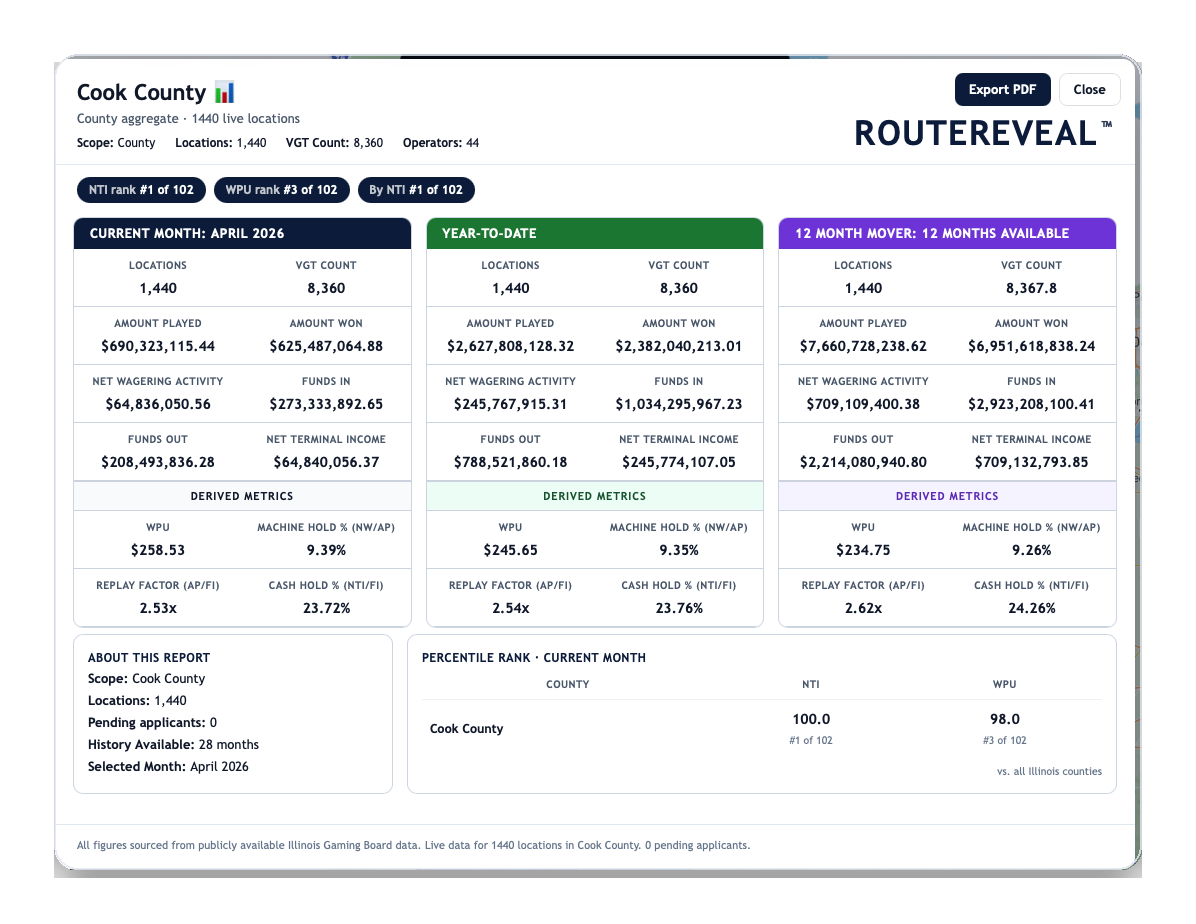
Task: Click the About This Report heading
Action: pyautogui.click(x=149, y=658)
